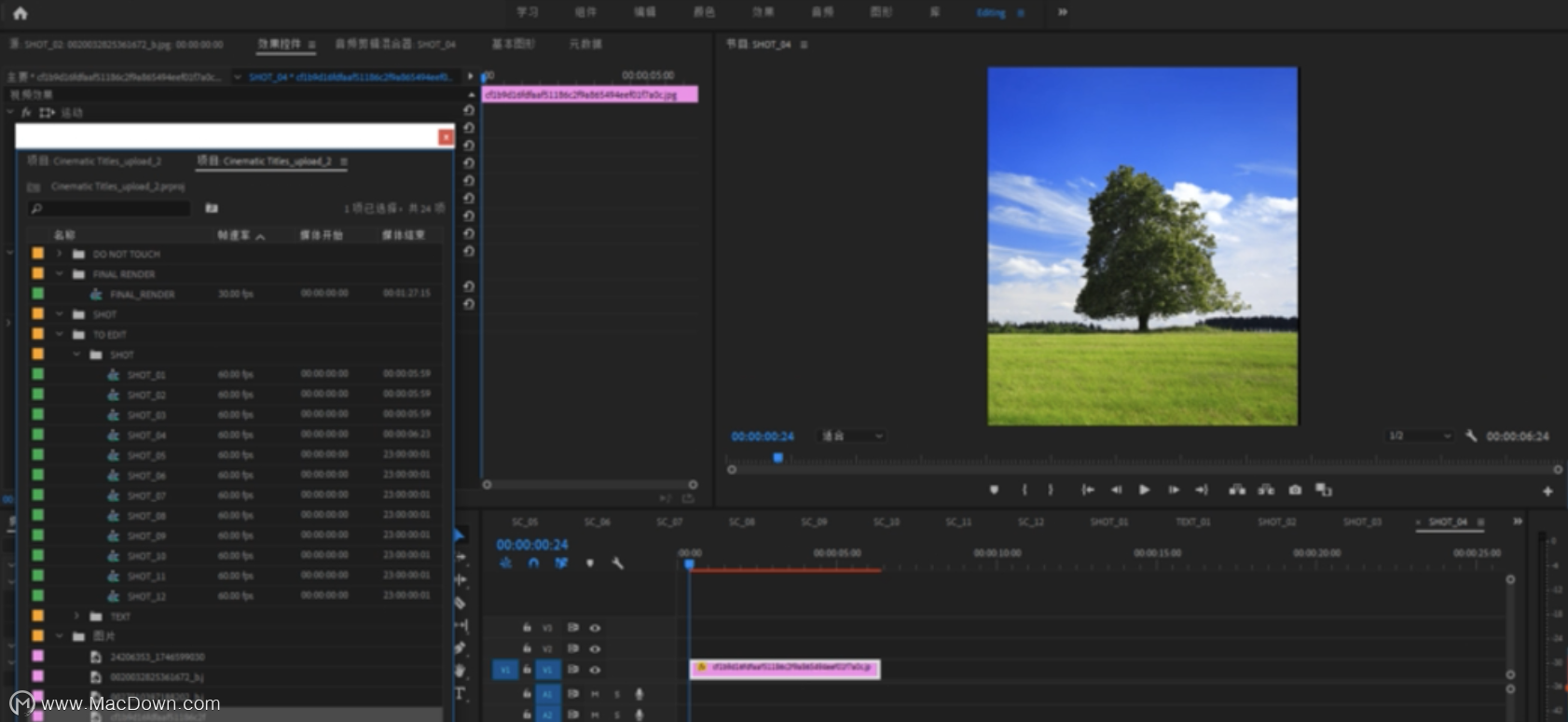Toggle V1 source patching button
This screenshot has width=1568, height=722.
505,670
